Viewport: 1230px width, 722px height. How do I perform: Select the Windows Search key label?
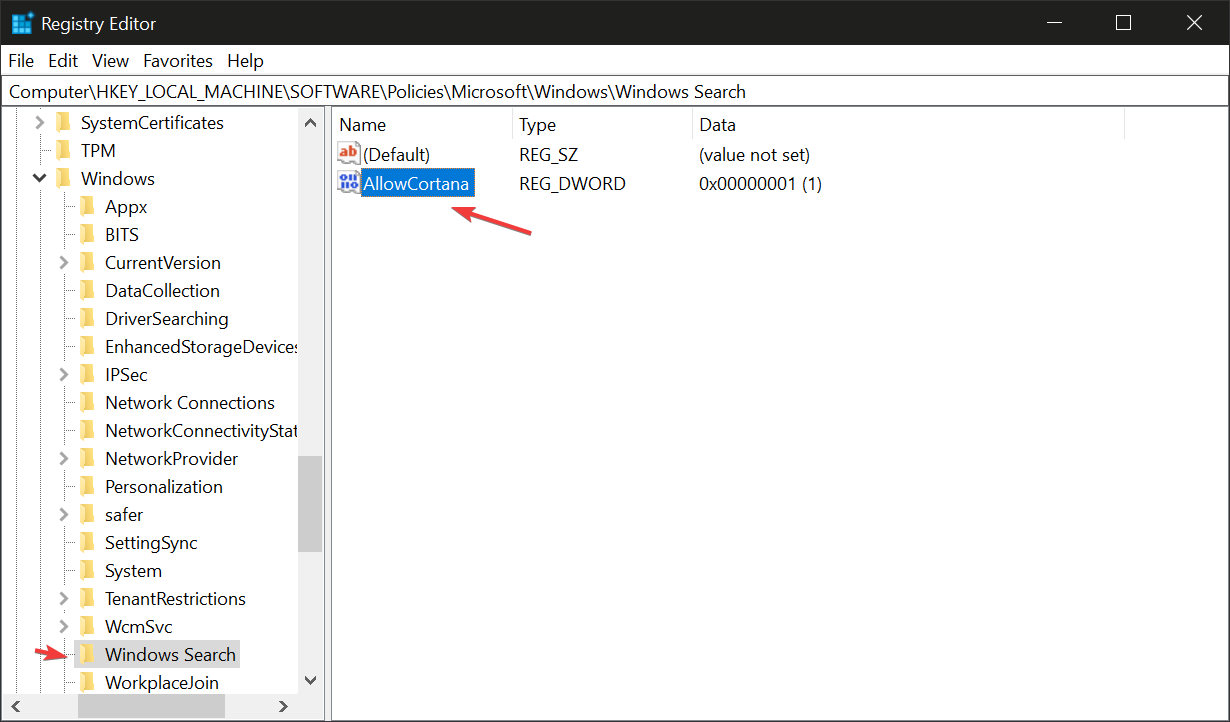click(x=170, y=655)
